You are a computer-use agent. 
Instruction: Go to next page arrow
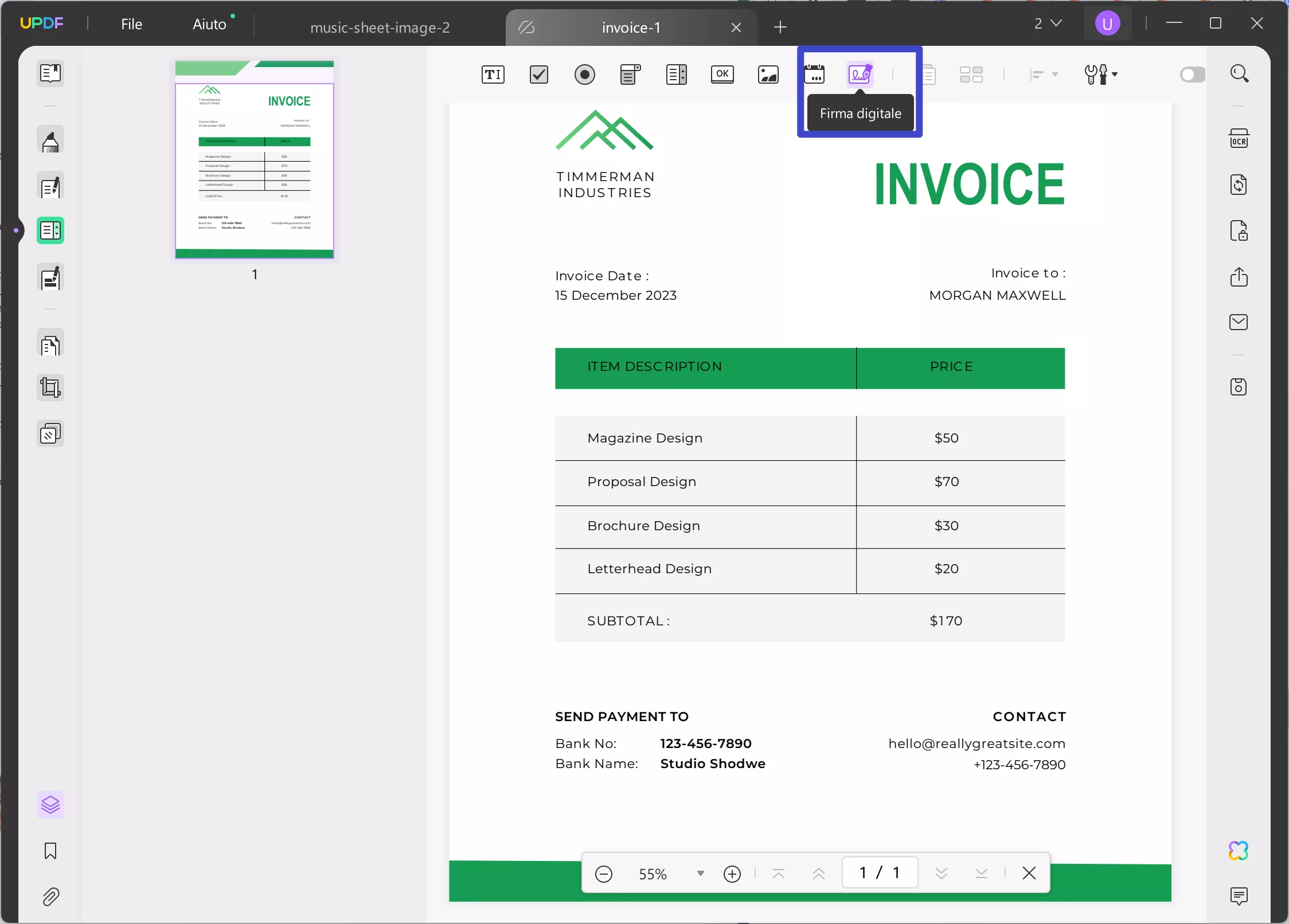pyautogui.click(x=942, y=874)
